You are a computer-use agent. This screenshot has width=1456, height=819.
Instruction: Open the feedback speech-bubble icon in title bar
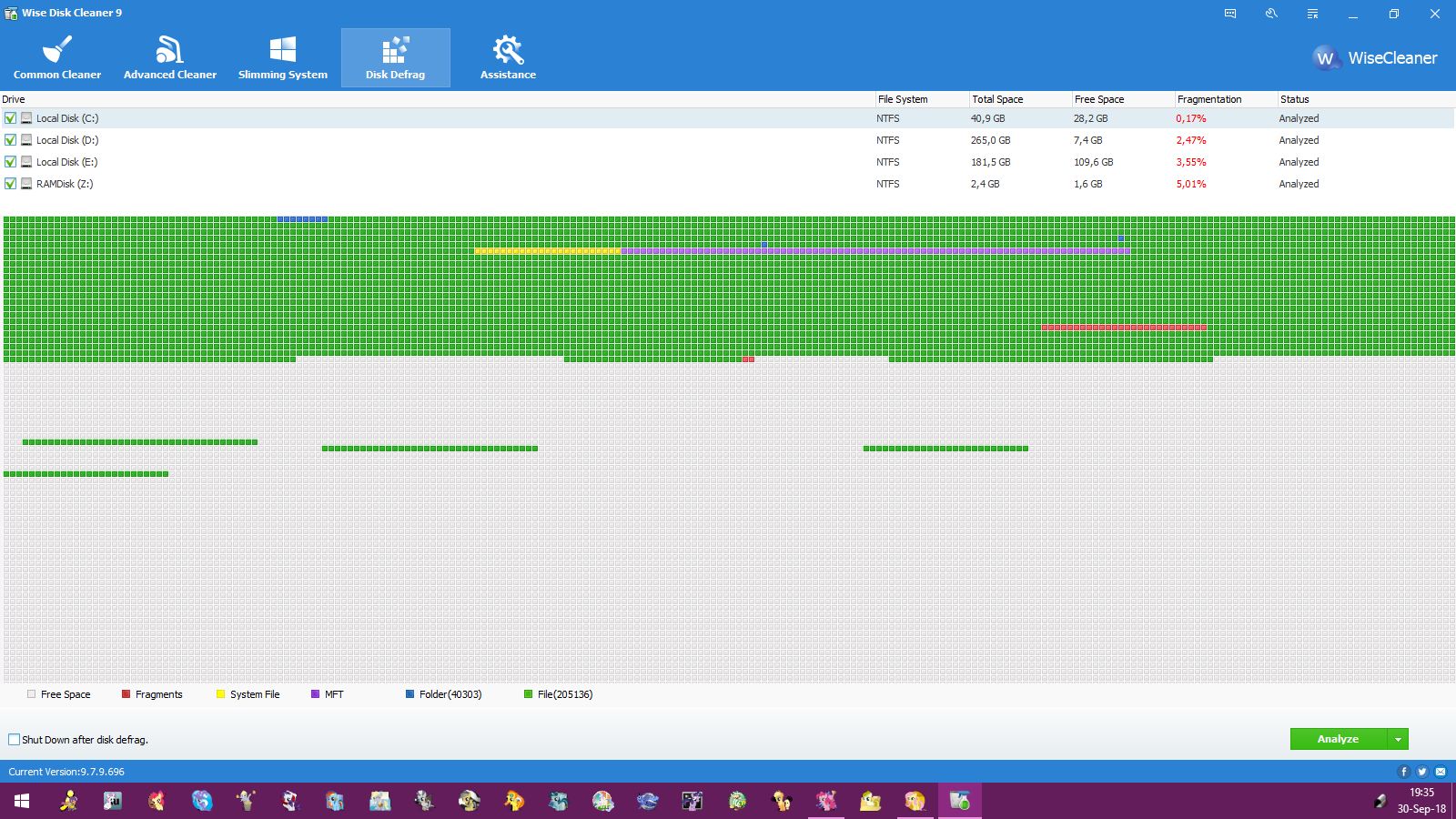tap(1230, 14)
